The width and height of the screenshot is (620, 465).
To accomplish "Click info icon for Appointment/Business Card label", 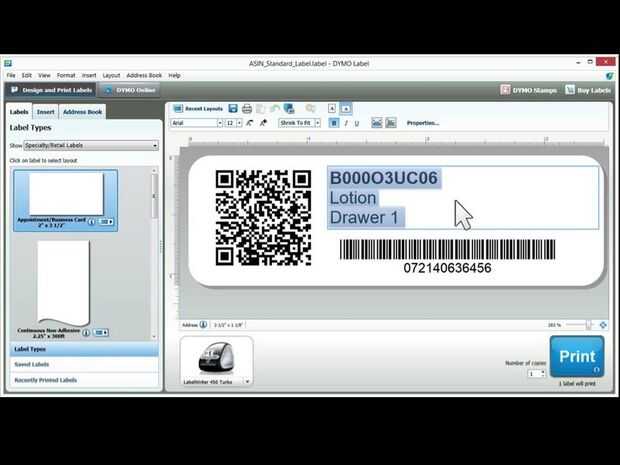I will pos(91,222).
